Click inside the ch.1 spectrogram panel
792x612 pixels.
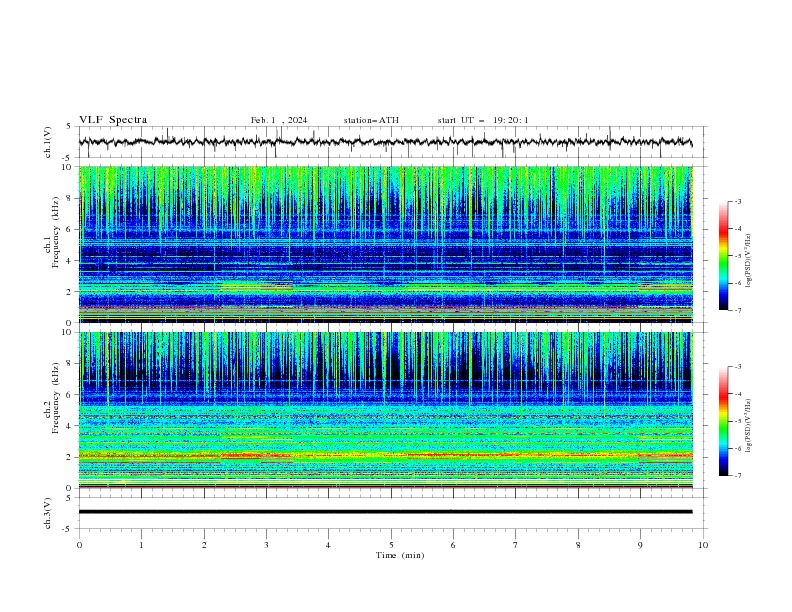(385, 244)
